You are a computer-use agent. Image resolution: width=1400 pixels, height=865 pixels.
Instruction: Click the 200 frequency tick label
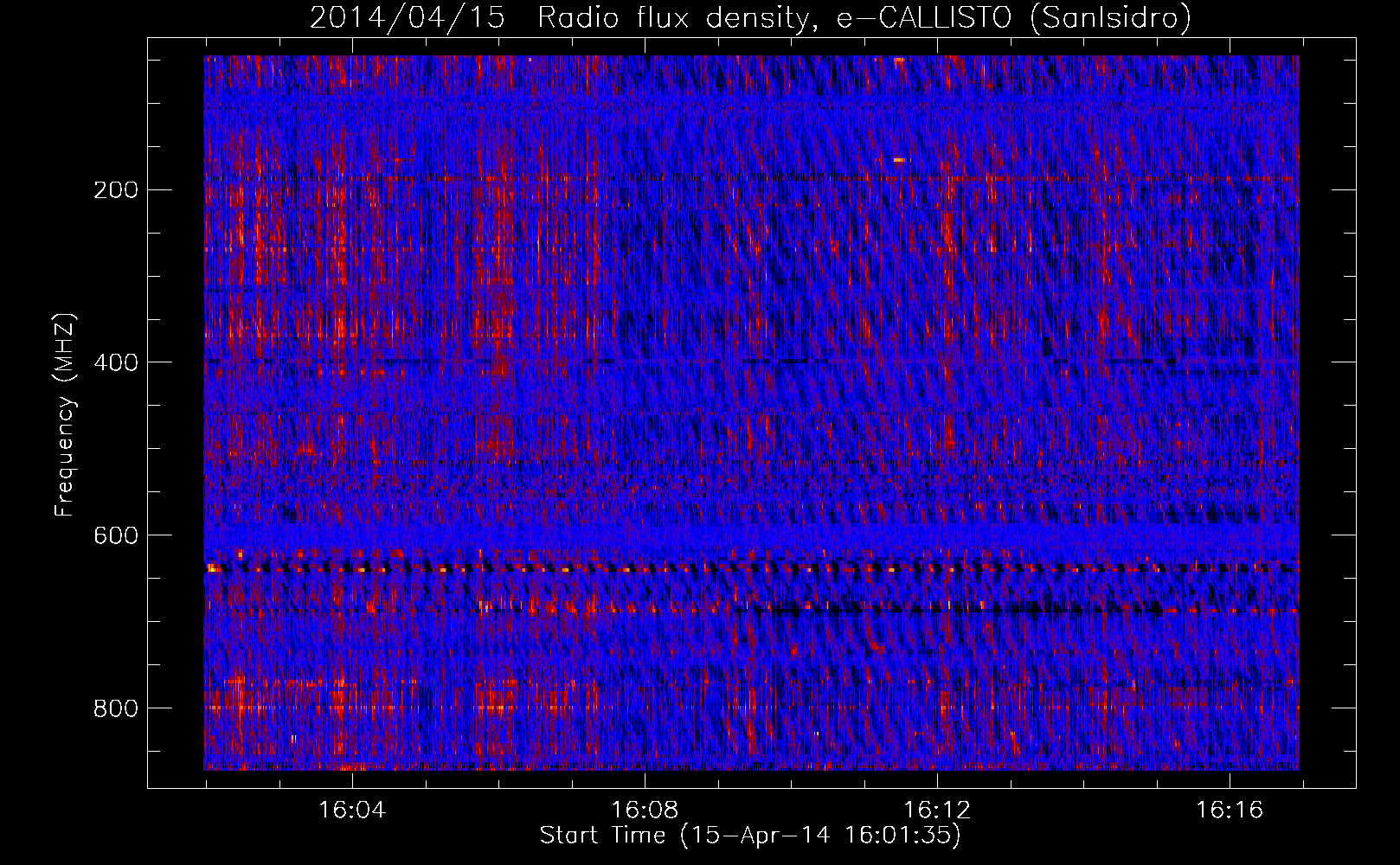pyautogui.click(x=115, y=190)
